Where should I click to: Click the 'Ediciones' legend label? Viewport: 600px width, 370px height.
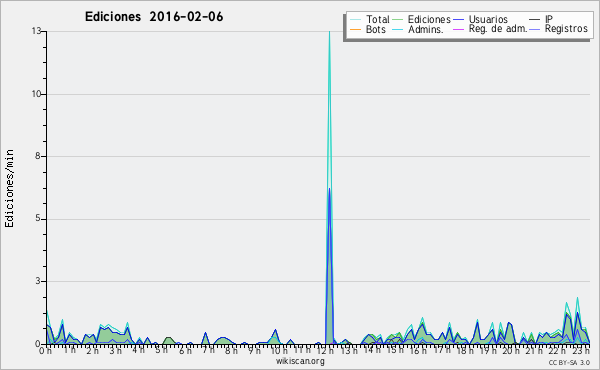point(429,19)
